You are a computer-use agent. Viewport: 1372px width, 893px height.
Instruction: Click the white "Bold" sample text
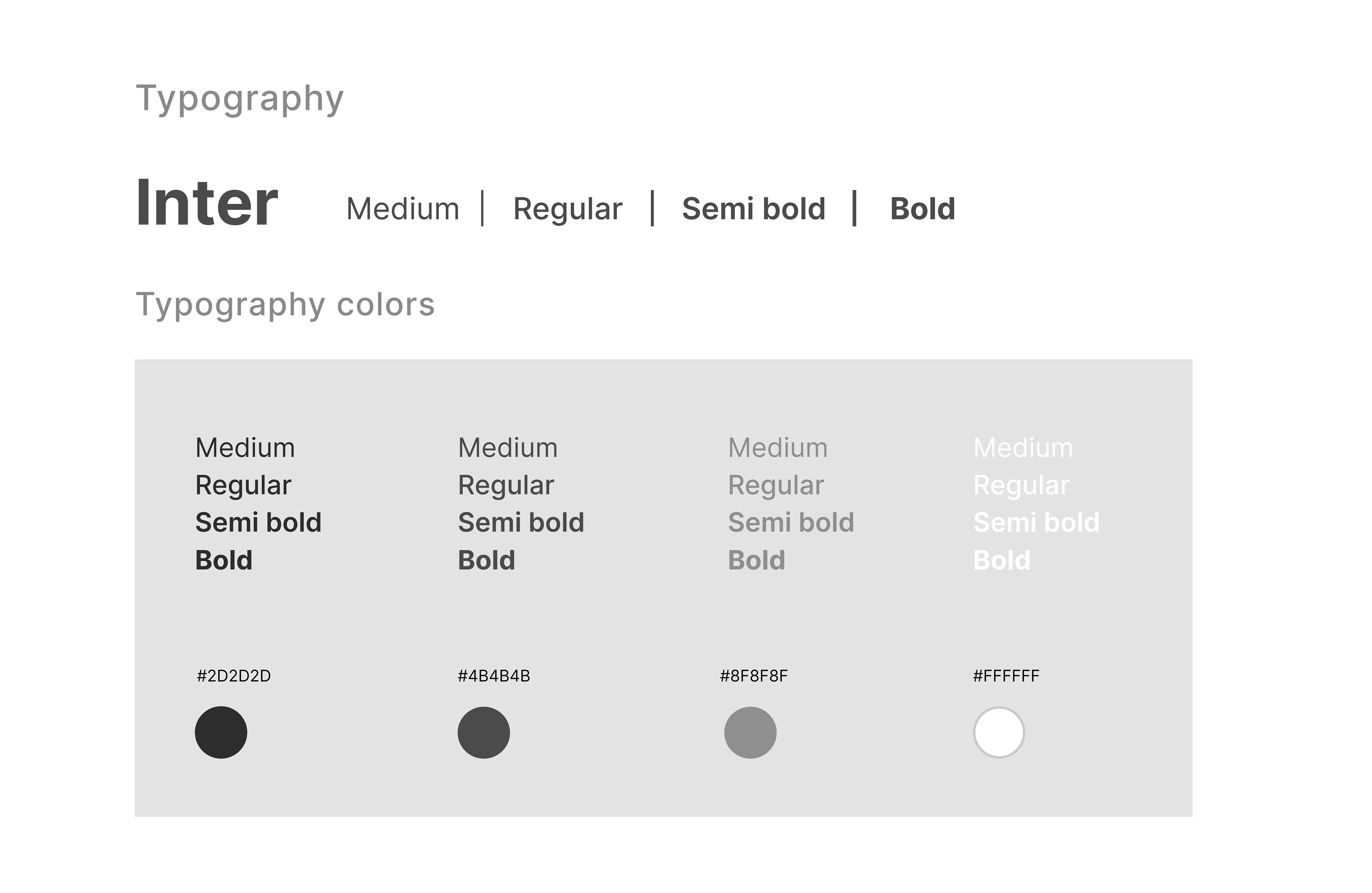coord(1001,560)
